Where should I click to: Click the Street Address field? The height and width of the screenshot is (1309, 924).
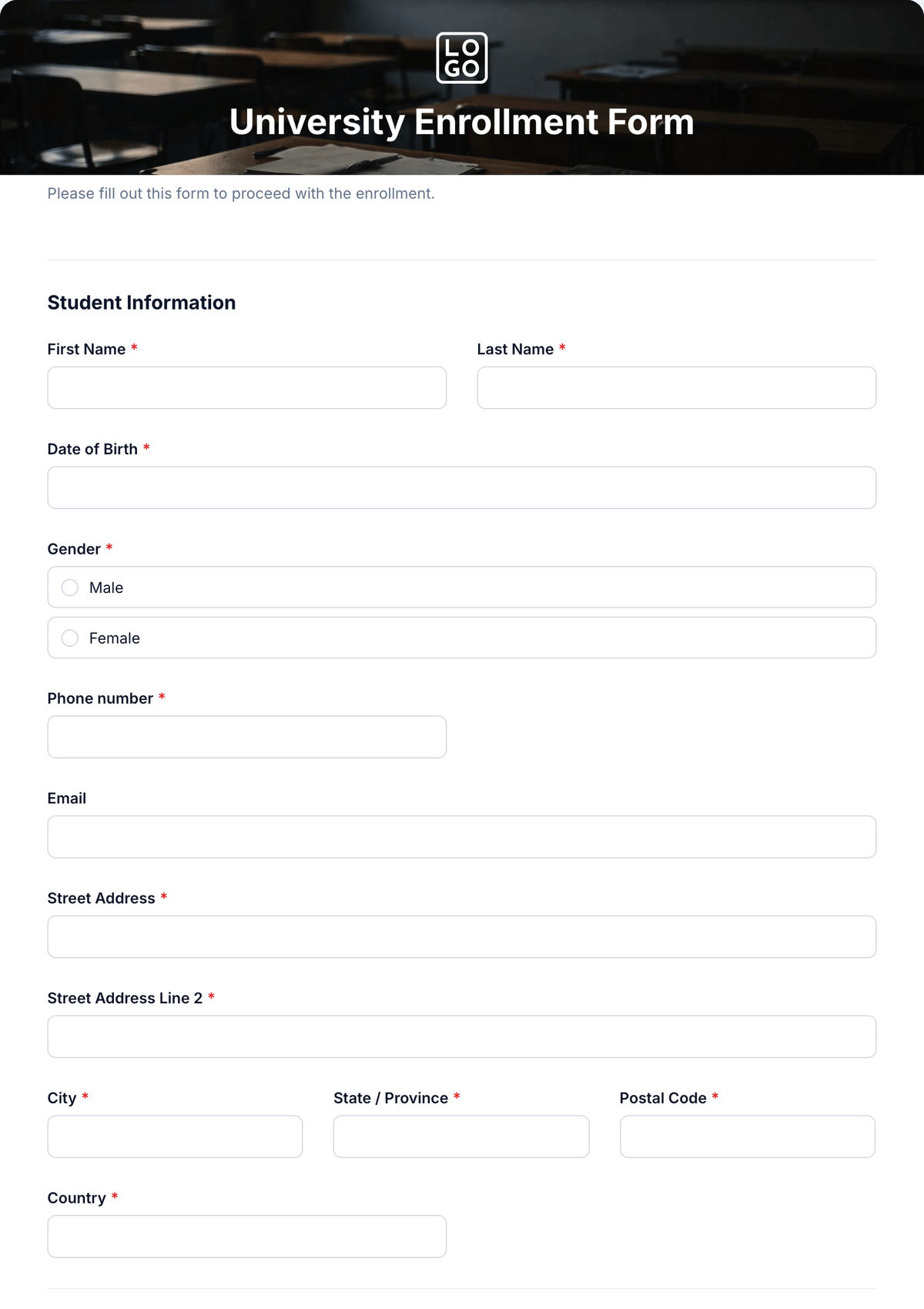click(462, 937)
